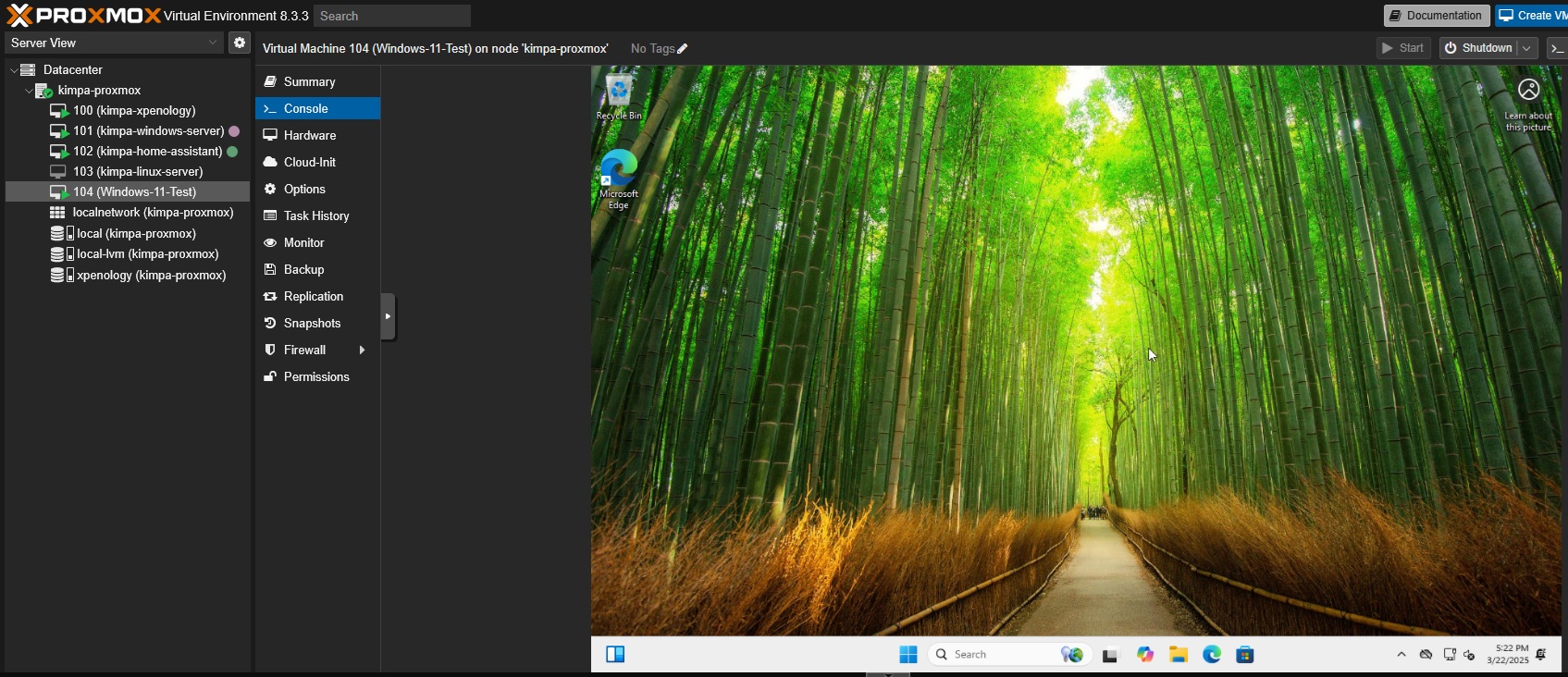Expand the noVNC side panel handle
The height and width of the screenshot is (677, 1568).
[x=389, y=316]
